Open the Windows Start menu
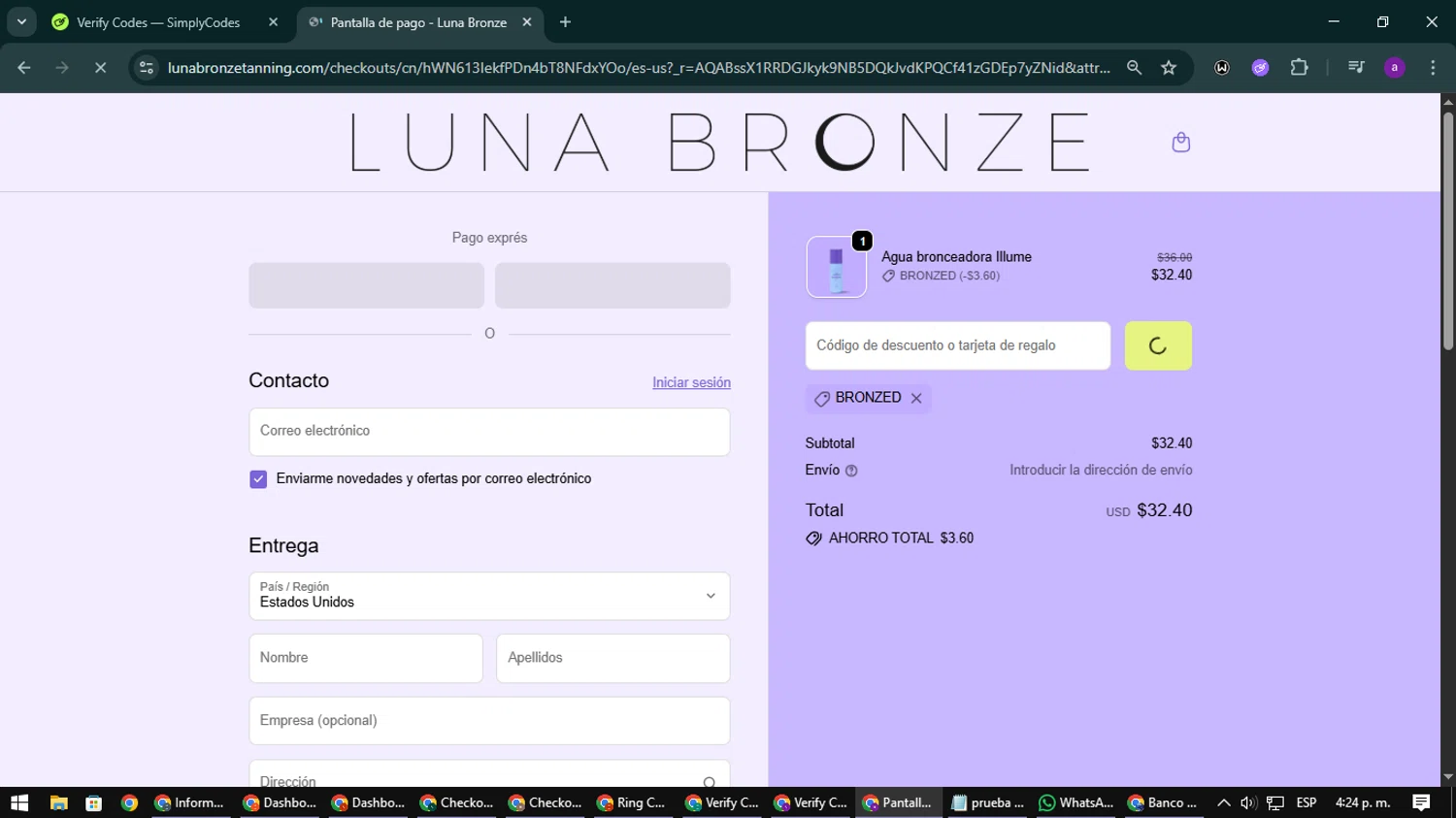The image size is (1456, 818). (19, 802)
